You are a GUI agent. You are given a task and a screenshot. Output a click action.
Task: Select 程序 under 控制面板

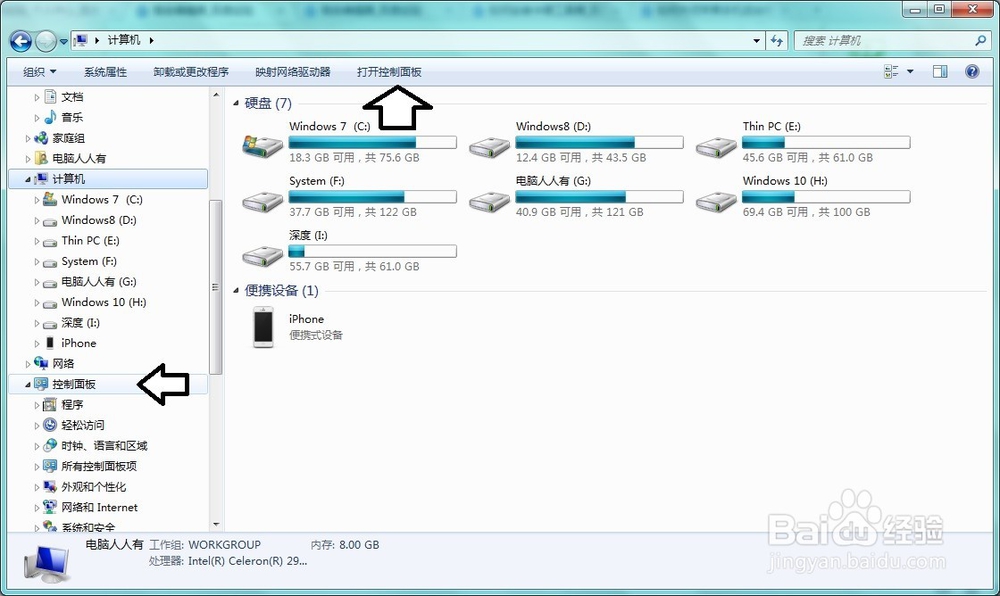72,405
